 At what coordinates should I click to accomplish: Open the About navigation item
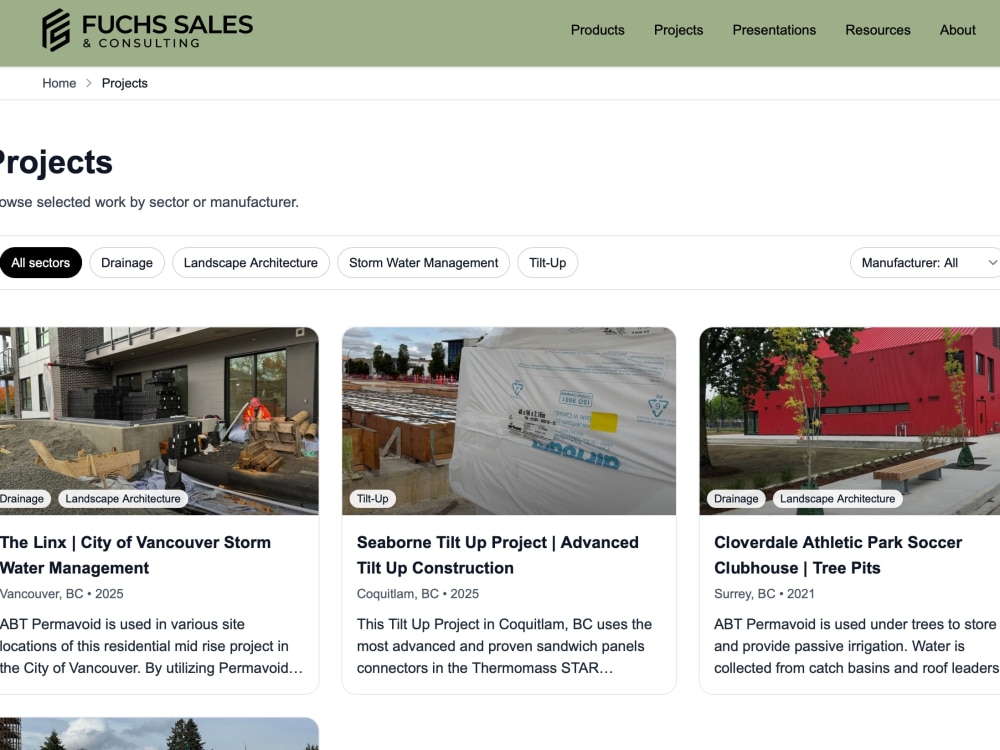coord(957,30)
